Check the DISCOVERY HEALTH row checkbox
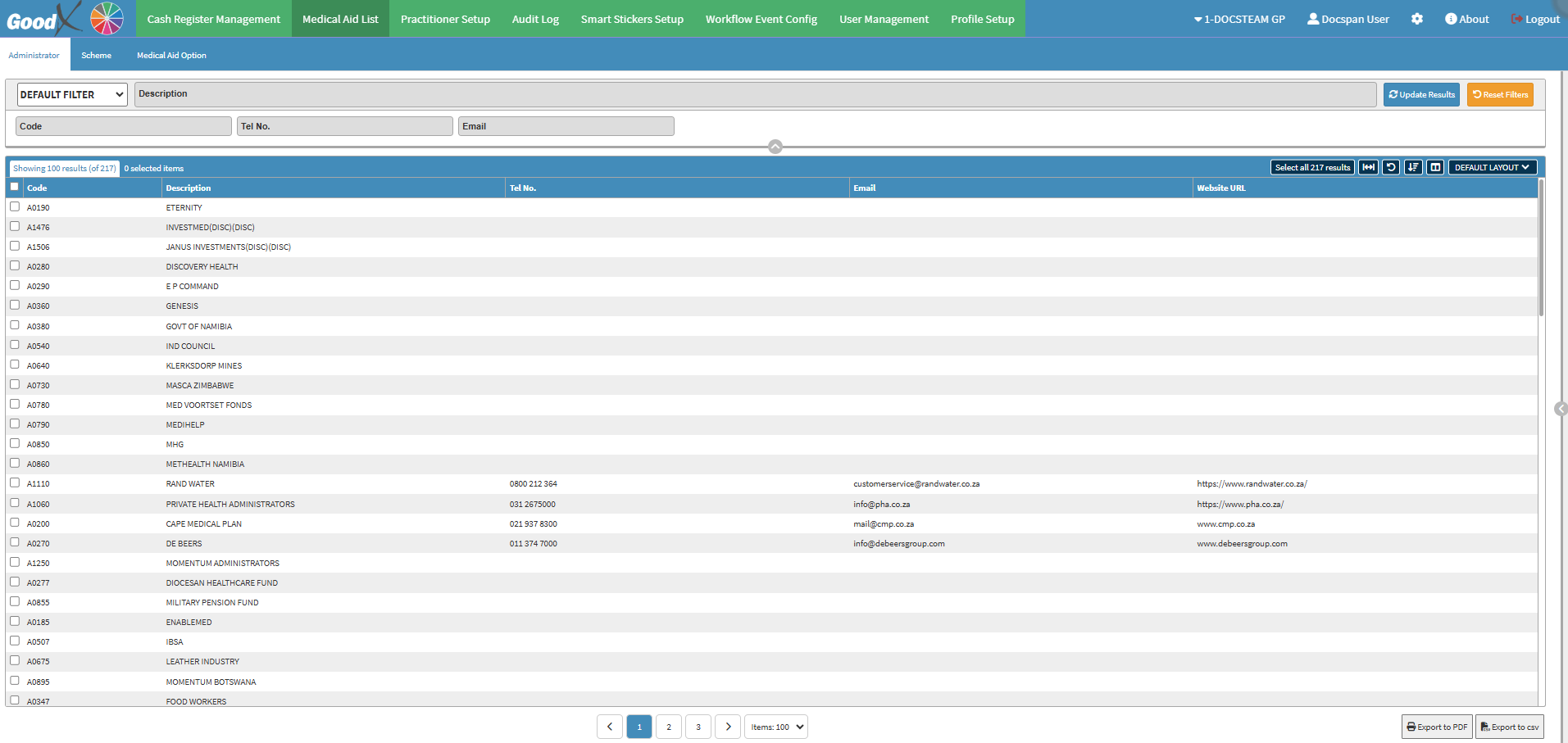The image size is (1568, 743). pos(14,265)
